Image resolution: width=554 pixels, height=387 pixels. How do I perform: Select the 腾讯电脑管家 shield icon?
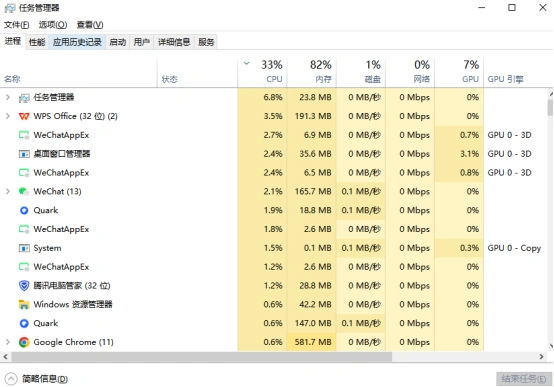[24, 286]
